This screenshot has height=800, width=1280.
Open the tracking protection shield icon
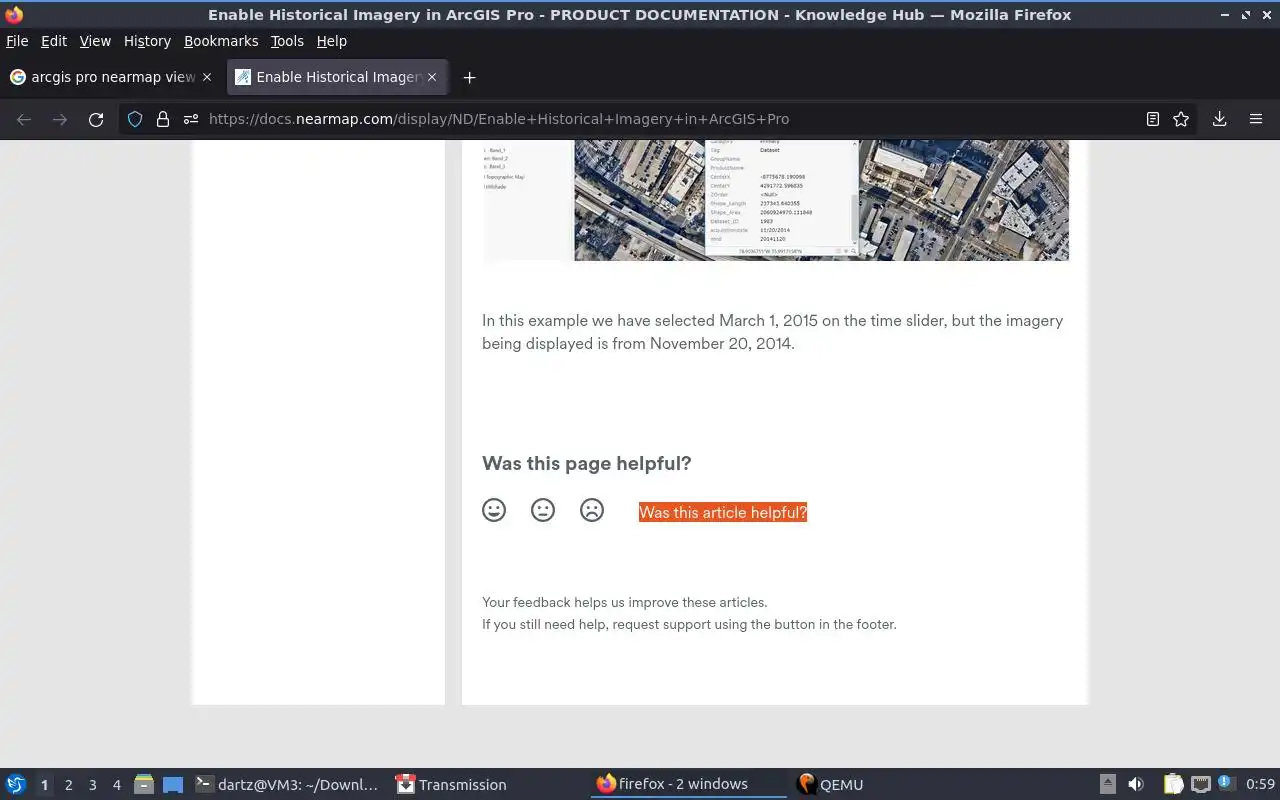[135, 119]
